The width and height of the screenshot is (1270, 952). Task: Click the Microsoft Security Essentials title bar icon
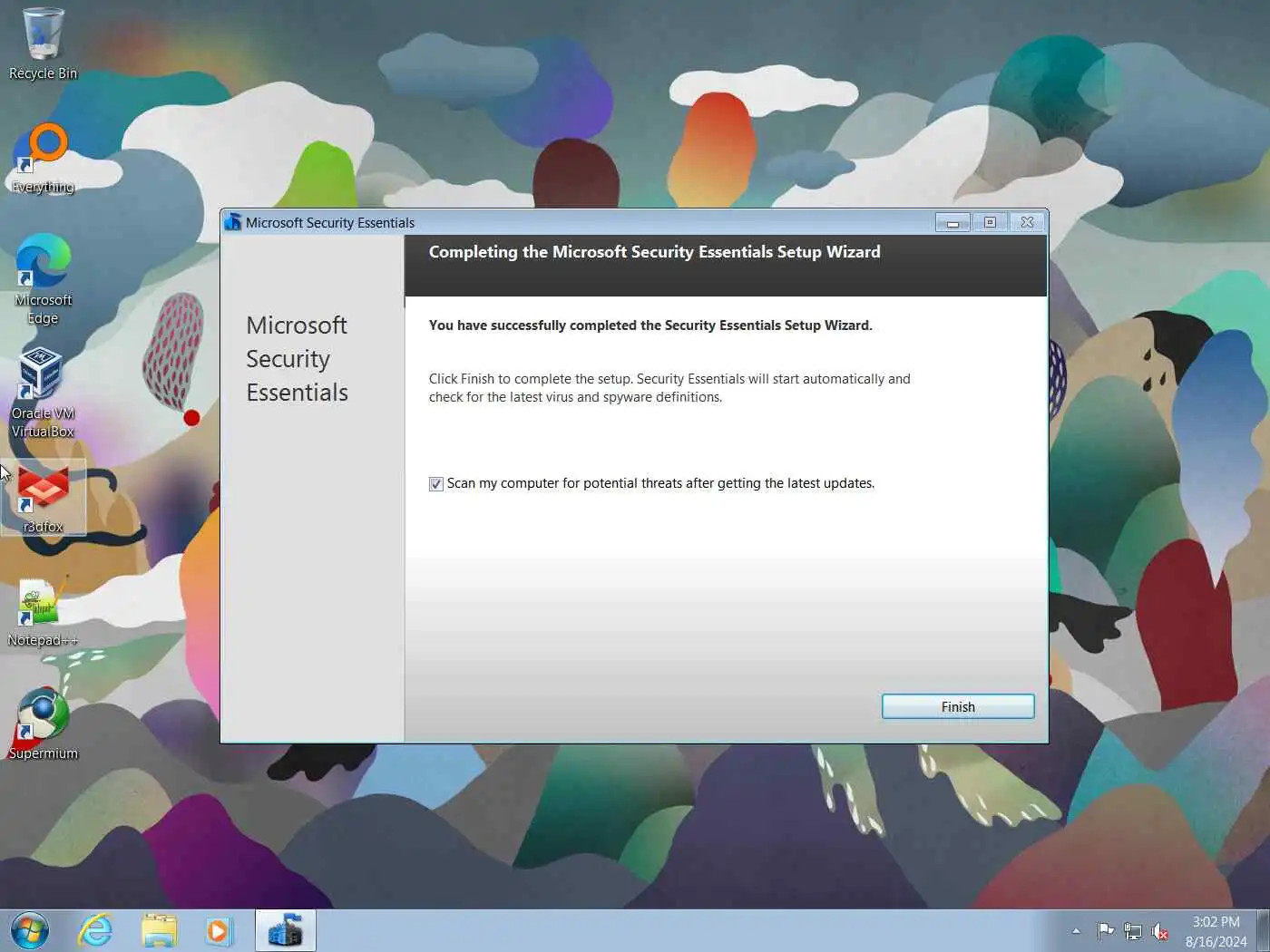(233, 222)
